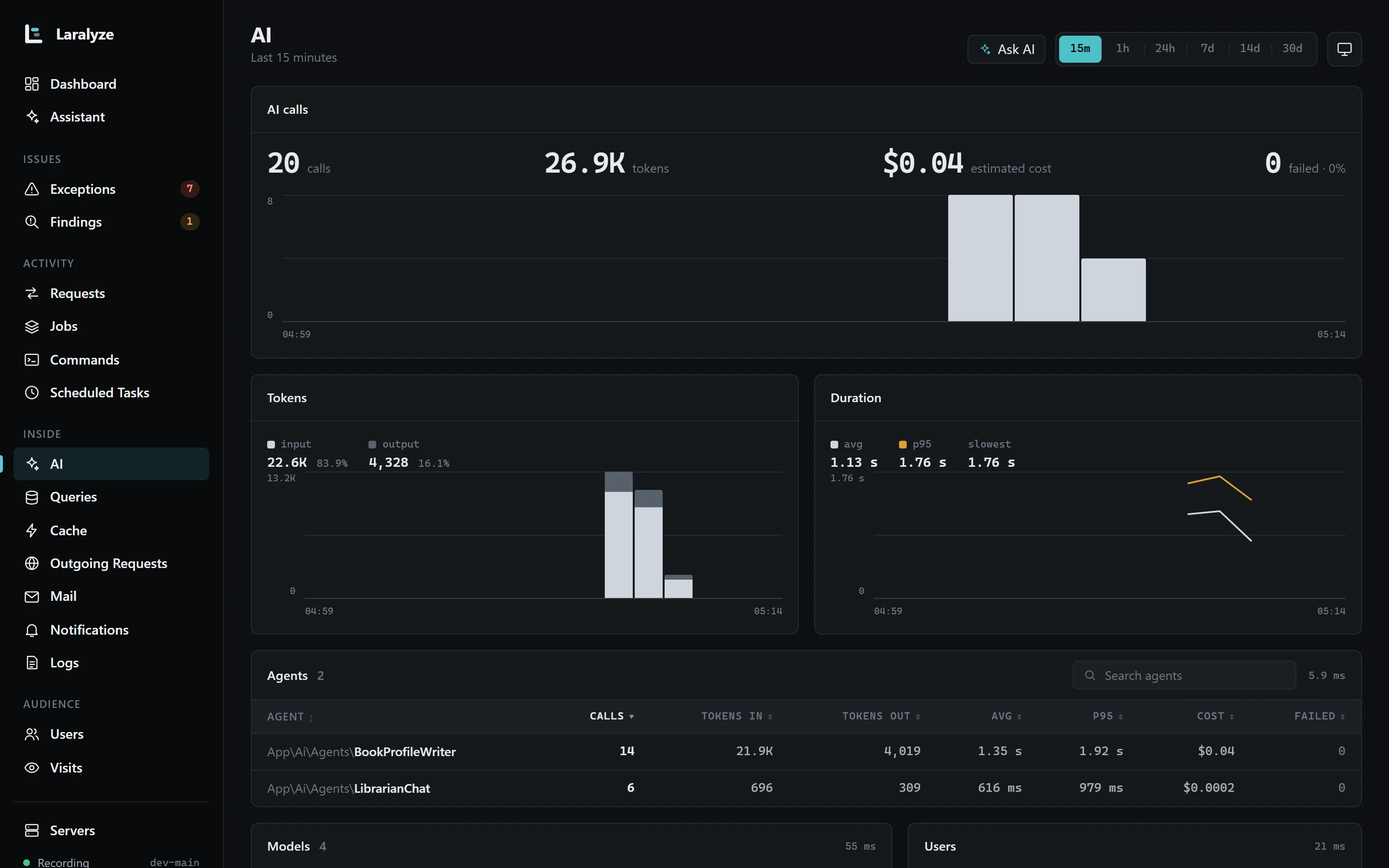Open Servers via server icon
The height and width of the screenshot is (868, 1389).
pyautogui.click(x=31, y=831)
